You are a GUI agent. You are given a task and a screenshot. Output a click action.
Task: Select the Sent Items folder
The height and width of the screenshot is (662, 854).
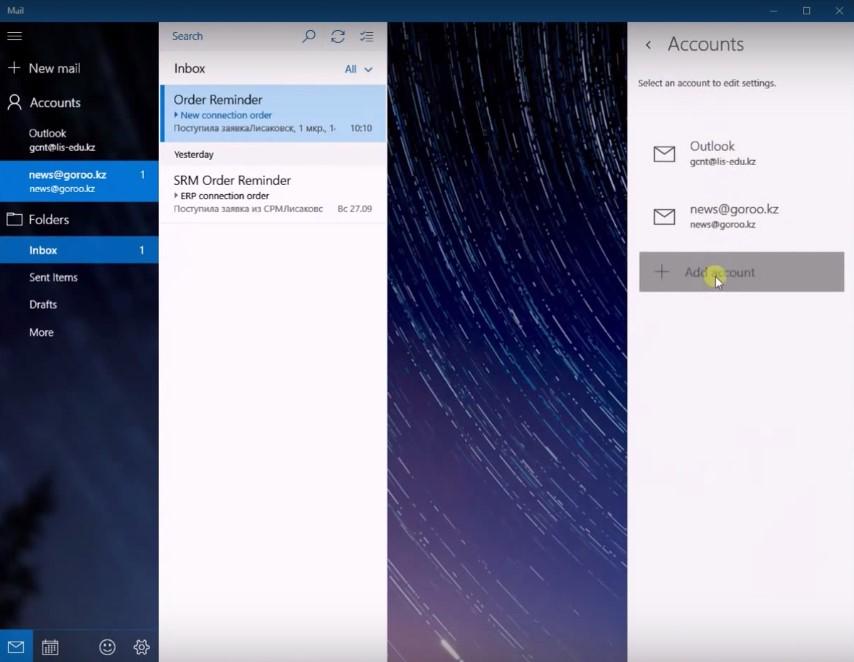click(x=53, y=277)
